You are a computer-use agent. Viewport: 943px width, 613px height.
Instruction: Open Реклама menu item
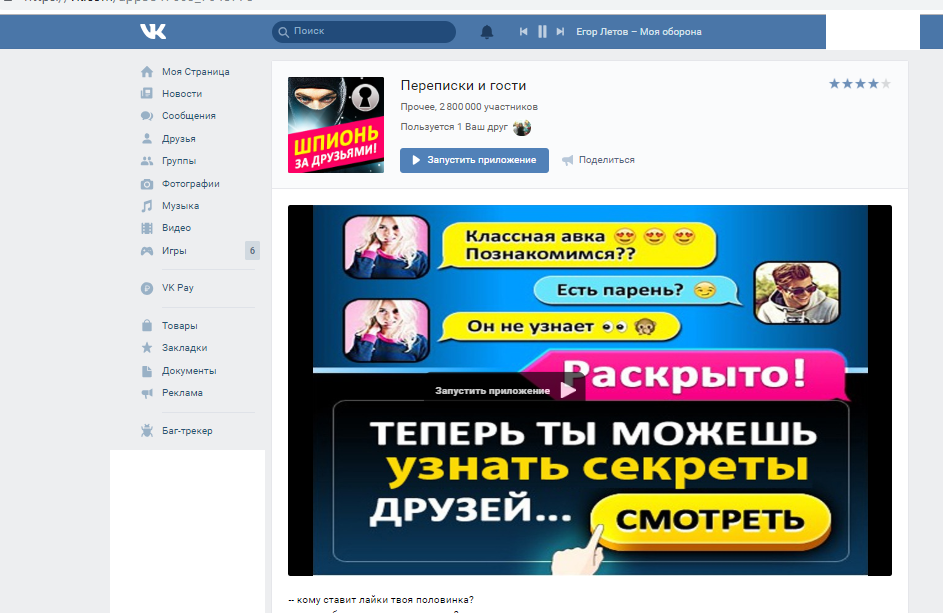182,393
